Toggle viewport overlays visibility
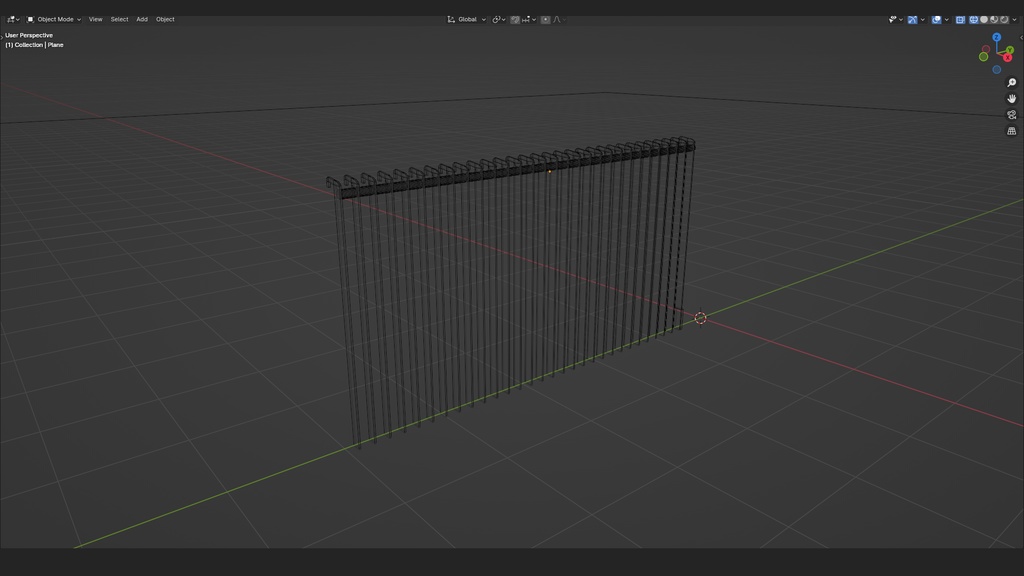This screenshot has height=576, width=1024. tap(935, 18)
